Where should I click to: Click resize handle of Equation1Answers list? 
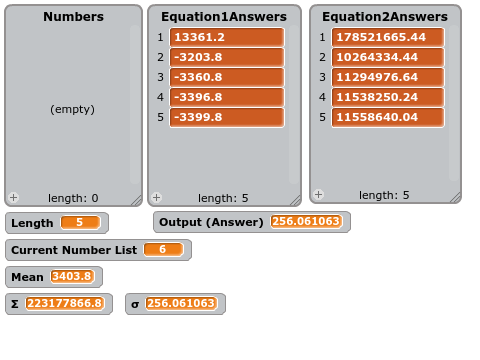(x=295, y=200)
